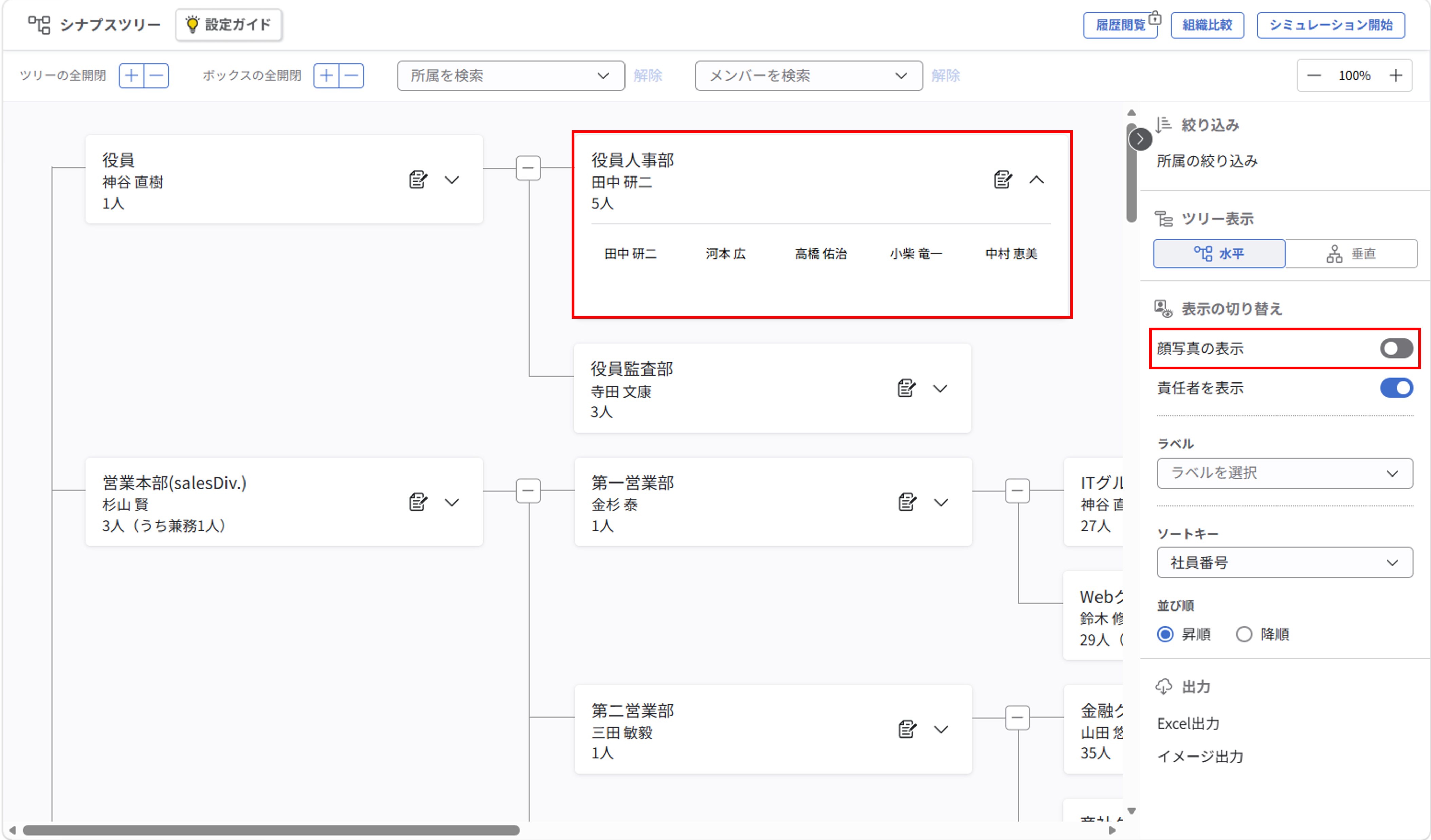The height and width of the screenshot is (840, 1431).
Task: Collapse the 役員人事部 member list
Action: pos(1037,180)
